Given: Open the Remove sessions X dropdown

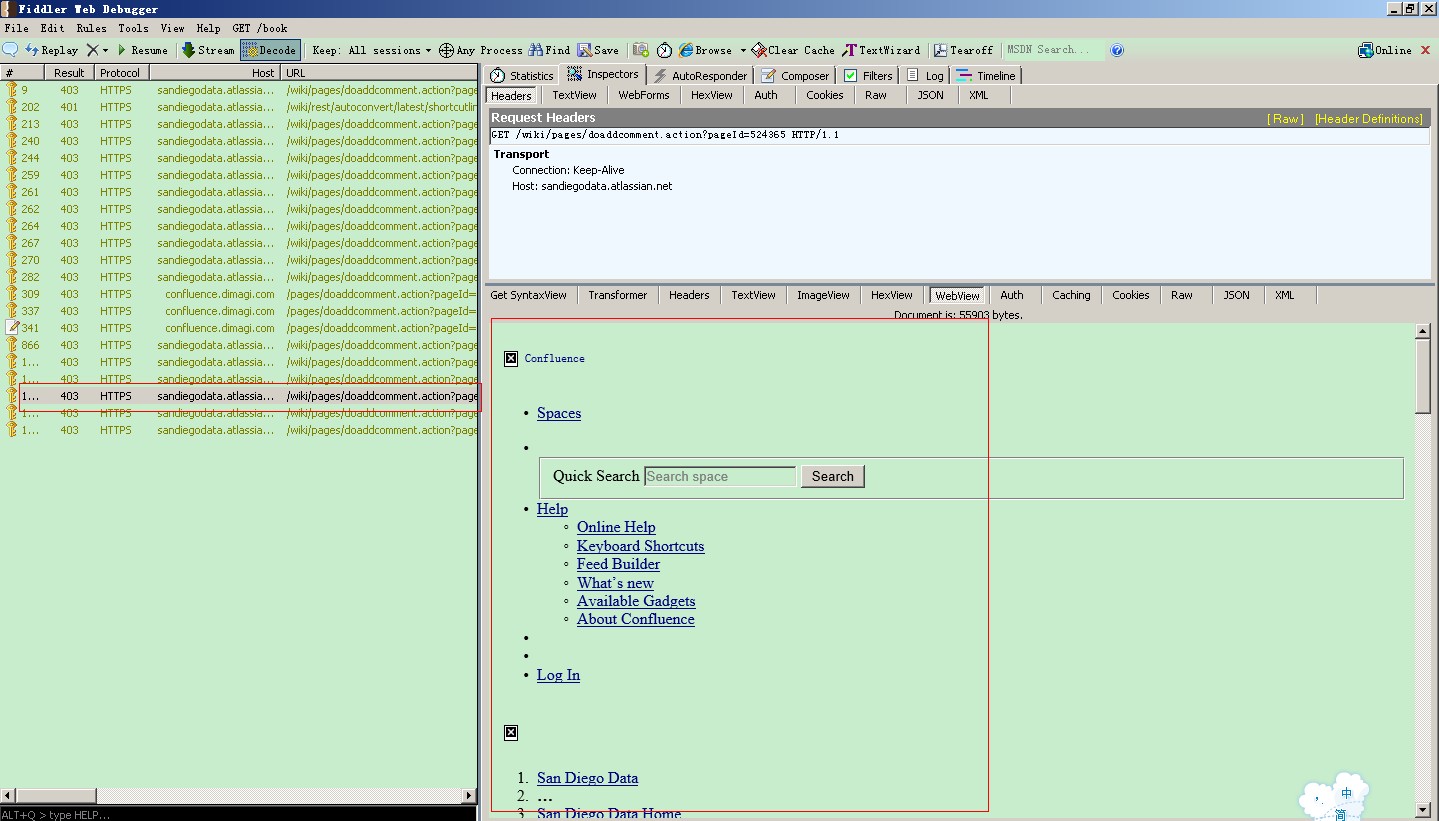Looking at the screenshot, I should pyautogui.click(x=97, y=50).
